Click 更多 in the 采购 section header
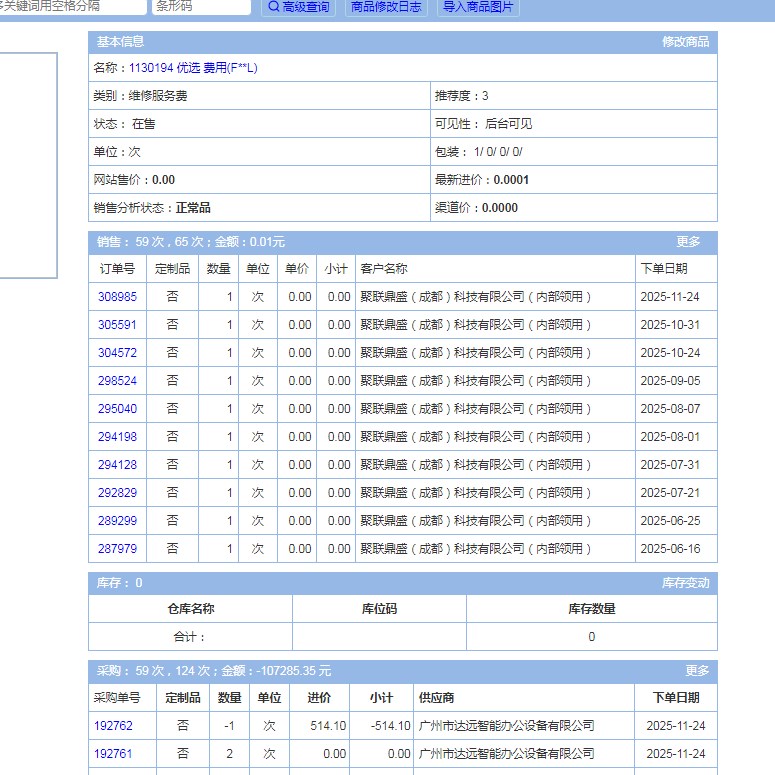 (x=697, y=671)
